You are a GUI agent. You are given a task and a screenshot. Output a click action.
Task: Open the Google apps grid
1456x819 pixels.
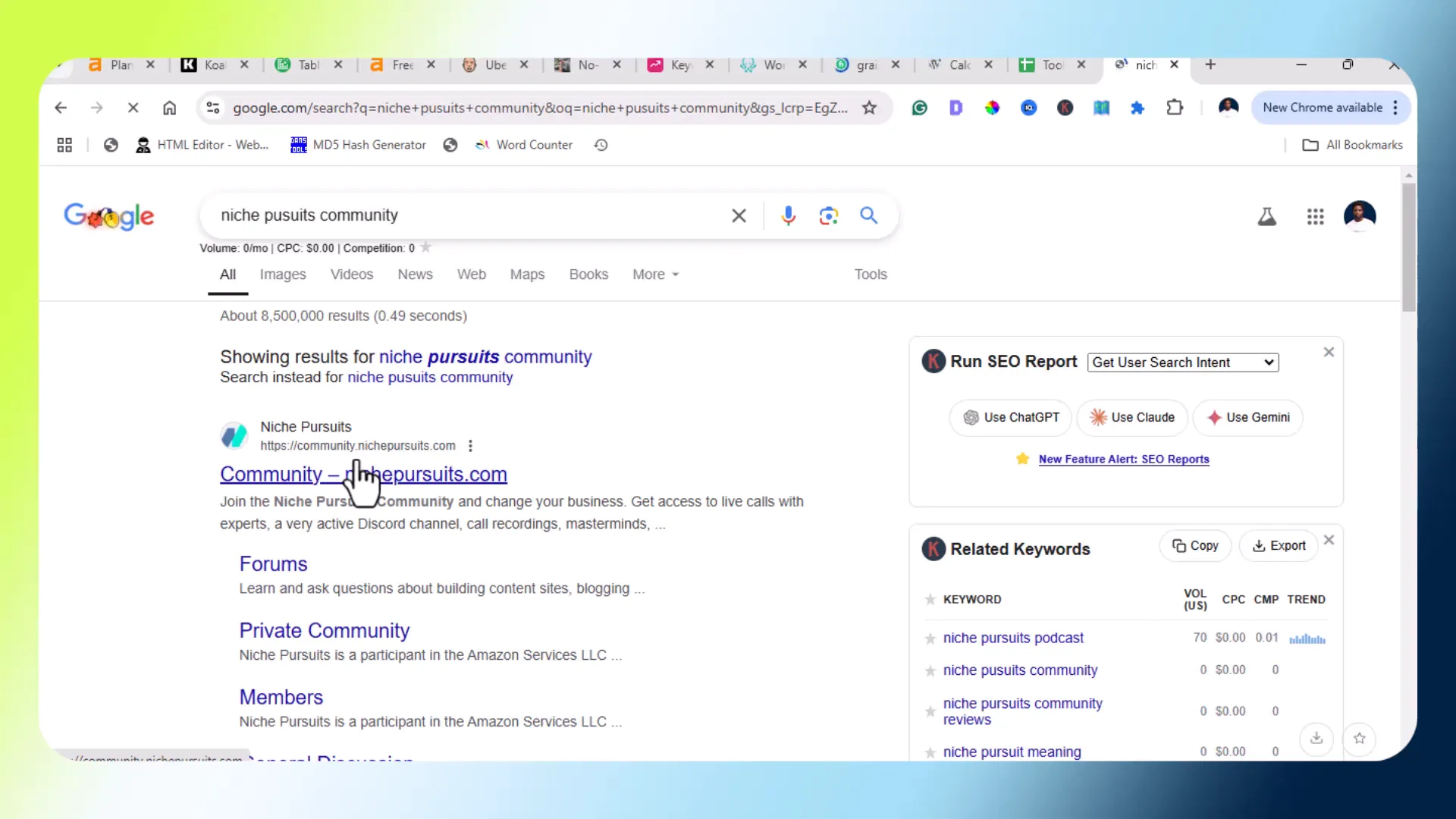coord(1315,217)
